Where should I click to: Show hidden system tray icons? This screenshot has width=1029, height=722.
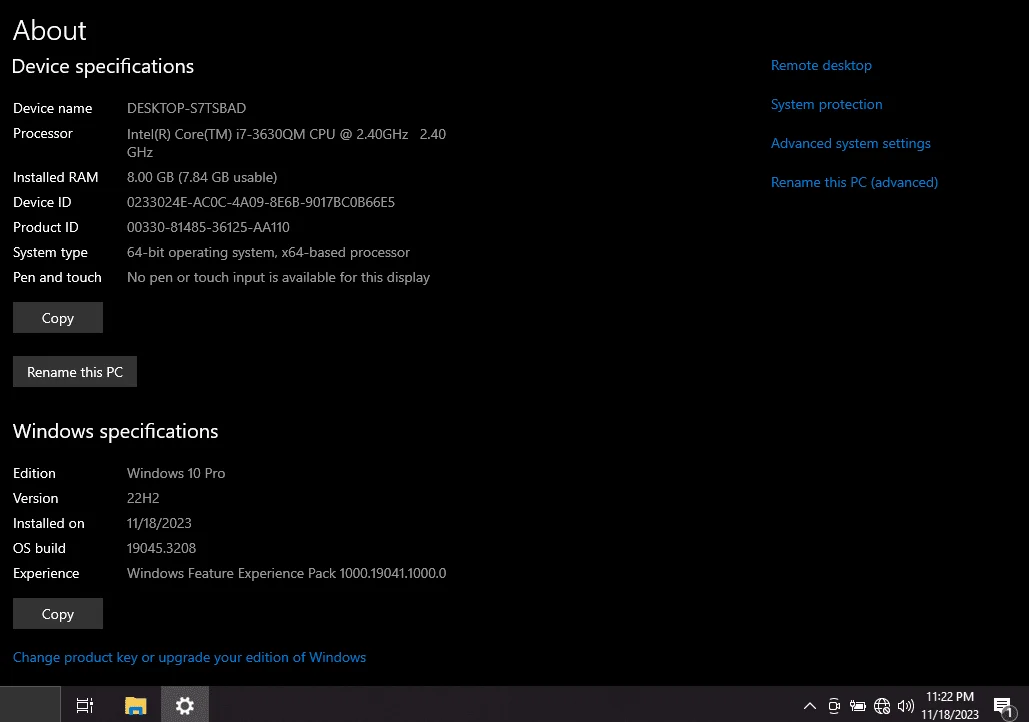point(810,706)
